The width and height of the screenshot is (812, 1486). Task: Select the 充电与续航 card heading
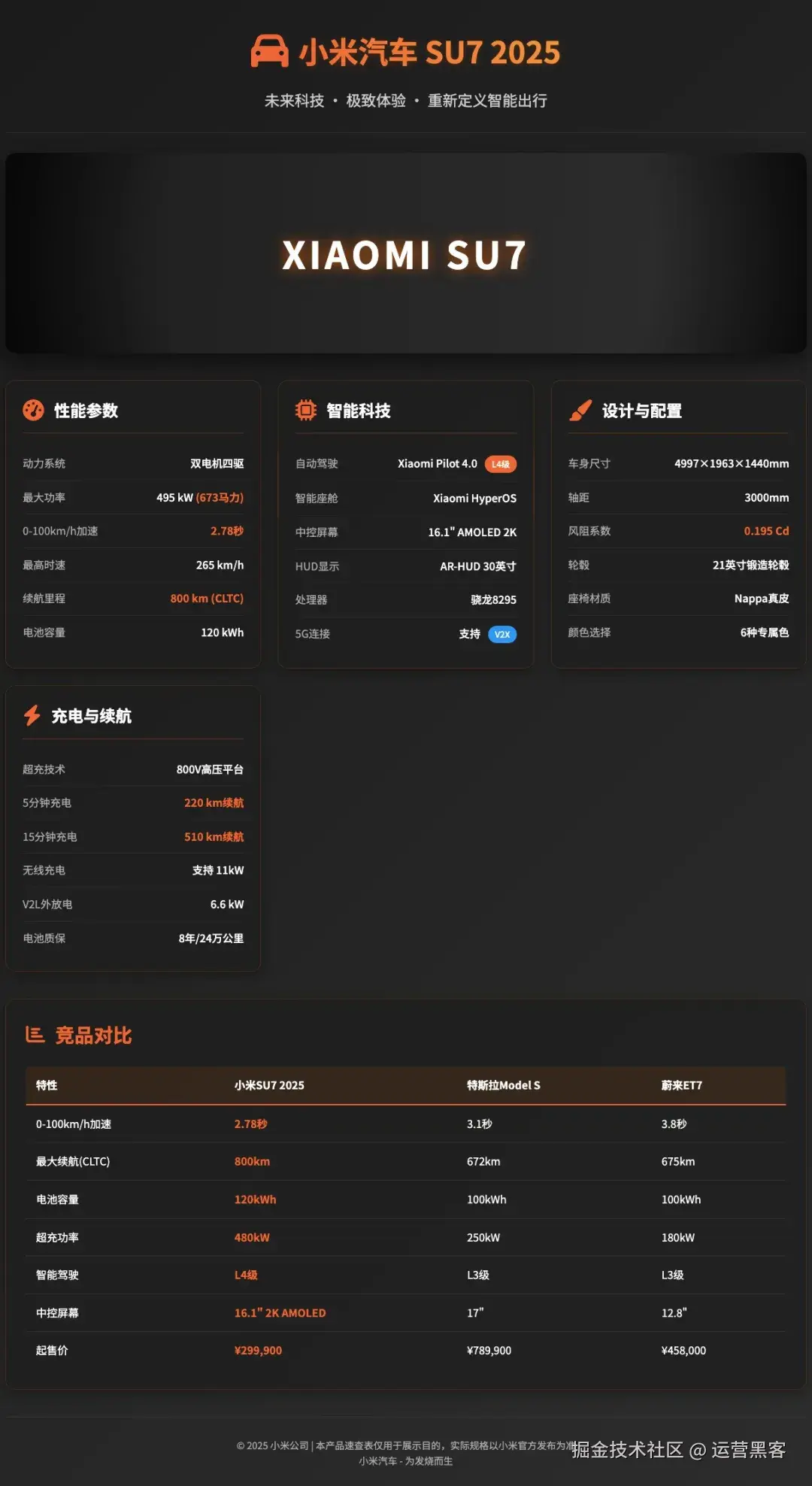click(x=91, y=716)
